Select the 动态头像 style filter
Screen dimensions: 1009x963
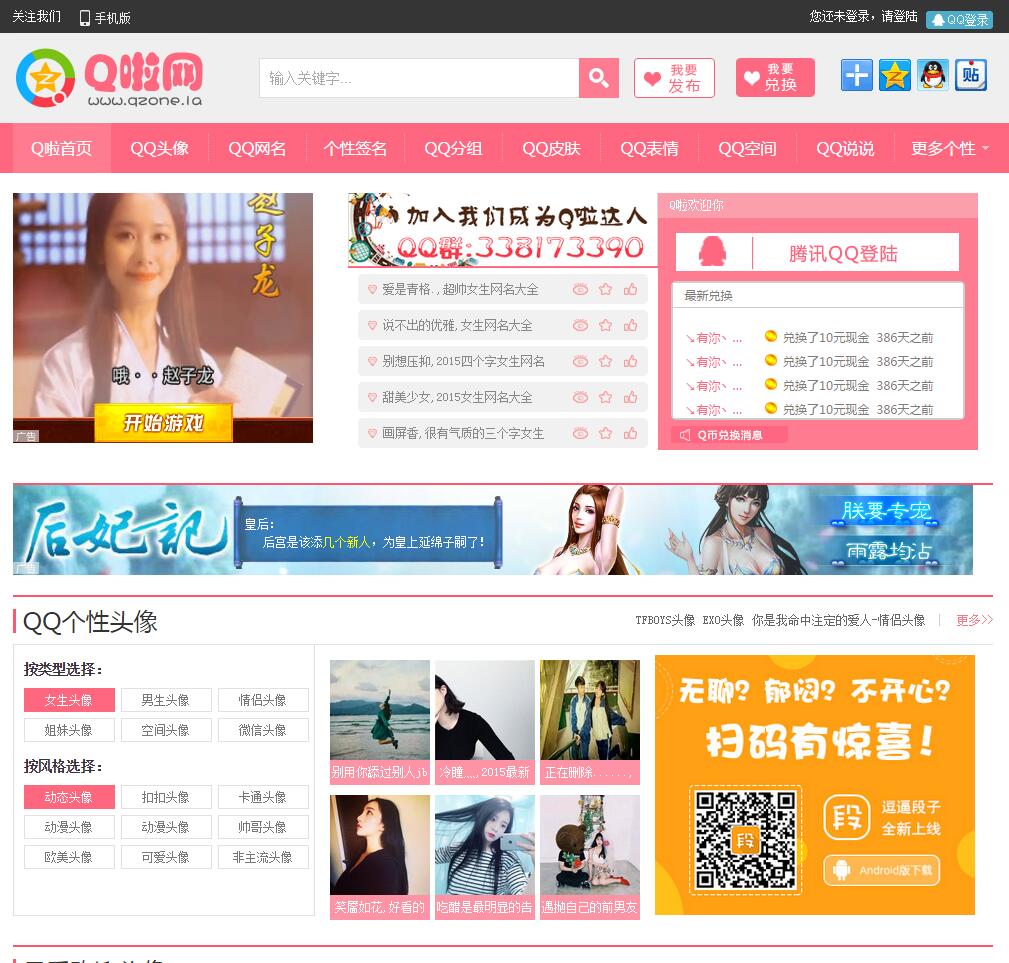coord(69,797)
